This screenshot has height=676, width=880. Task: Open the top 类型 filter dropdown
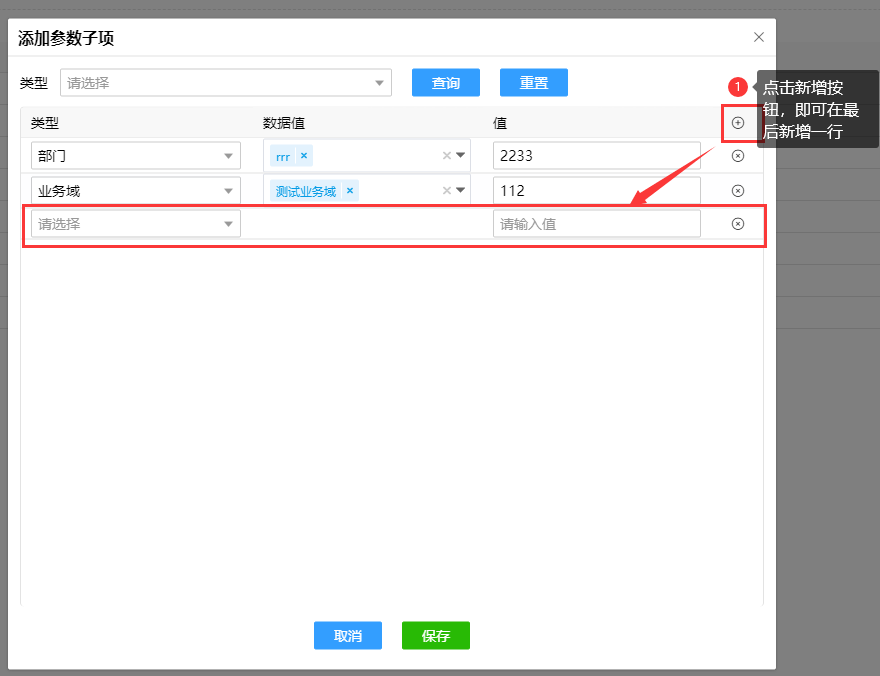pos(225,83)
